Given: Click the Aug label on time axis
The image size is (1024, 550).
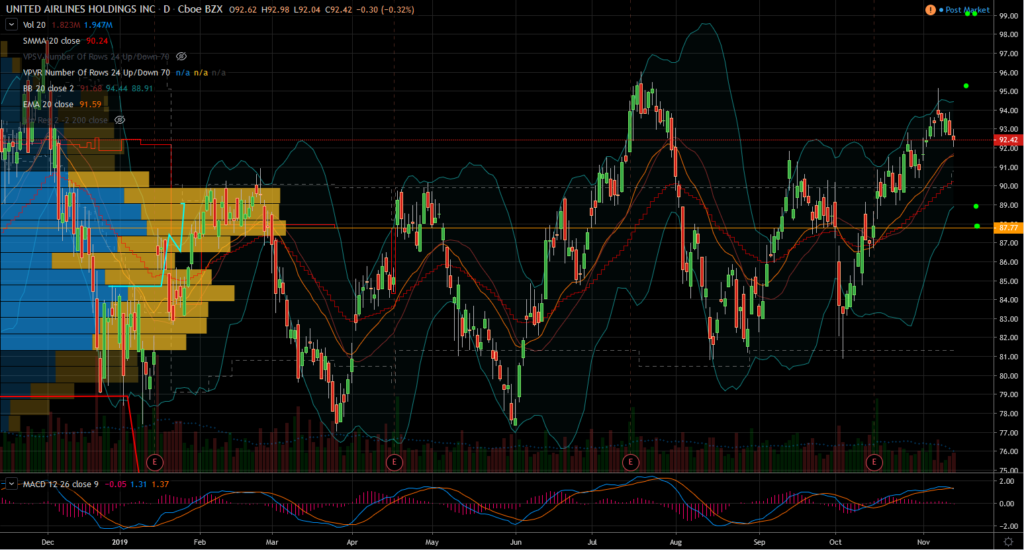Looking at the screenshot, I should tap(675, 542).
